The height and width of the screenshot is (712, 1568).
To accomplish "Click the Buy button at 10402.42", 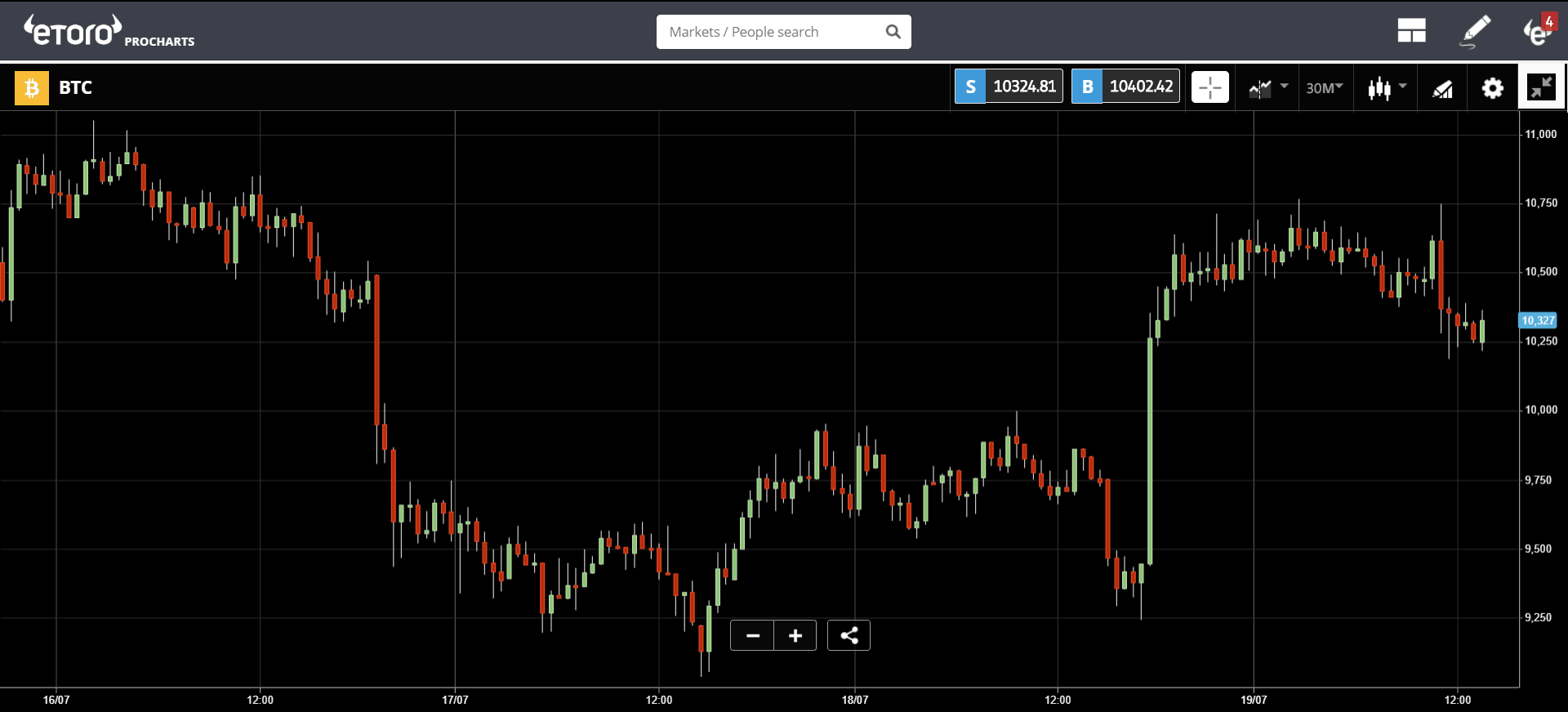I will 1125,87.
